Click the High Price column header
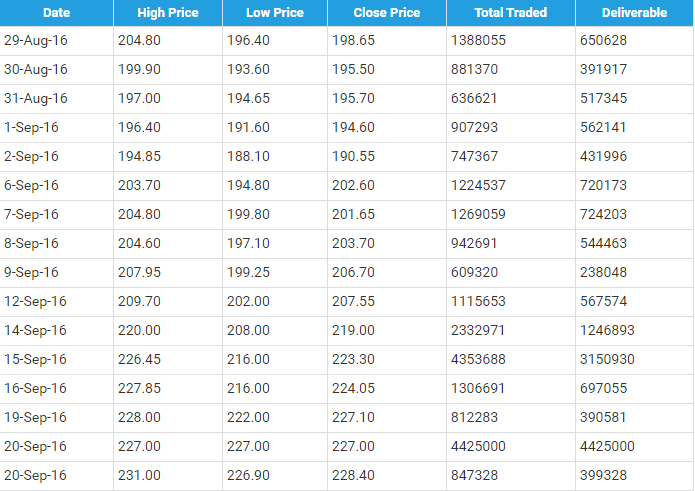The width and height of the screenshot is (695, 491). click(169, 13)
